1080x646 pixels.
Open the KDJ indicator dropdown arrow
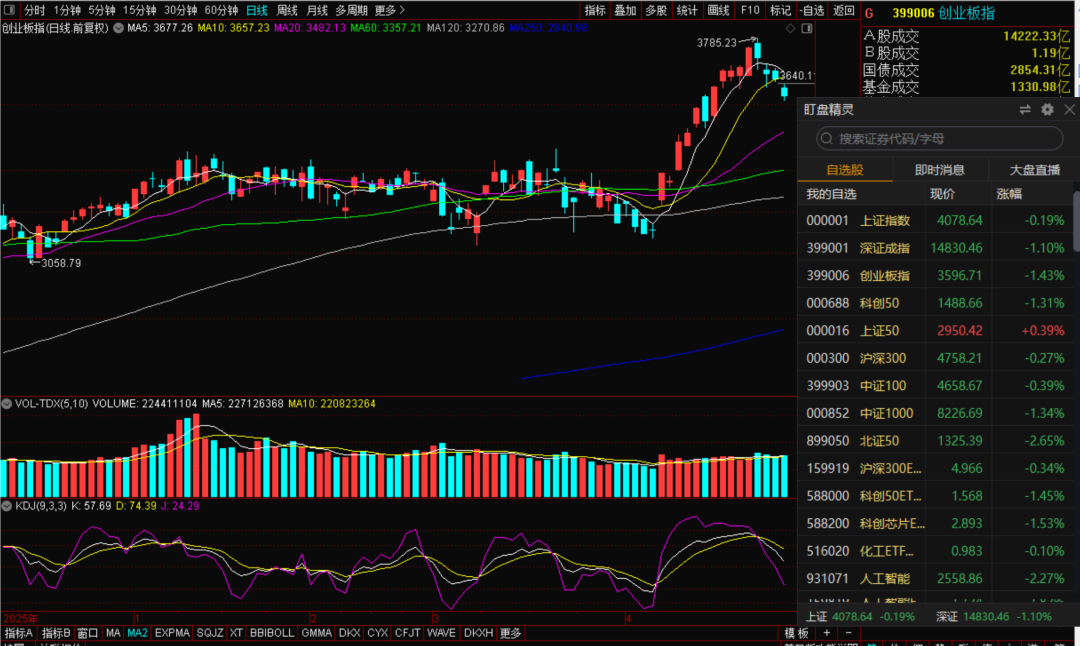[x=8, y=506]
